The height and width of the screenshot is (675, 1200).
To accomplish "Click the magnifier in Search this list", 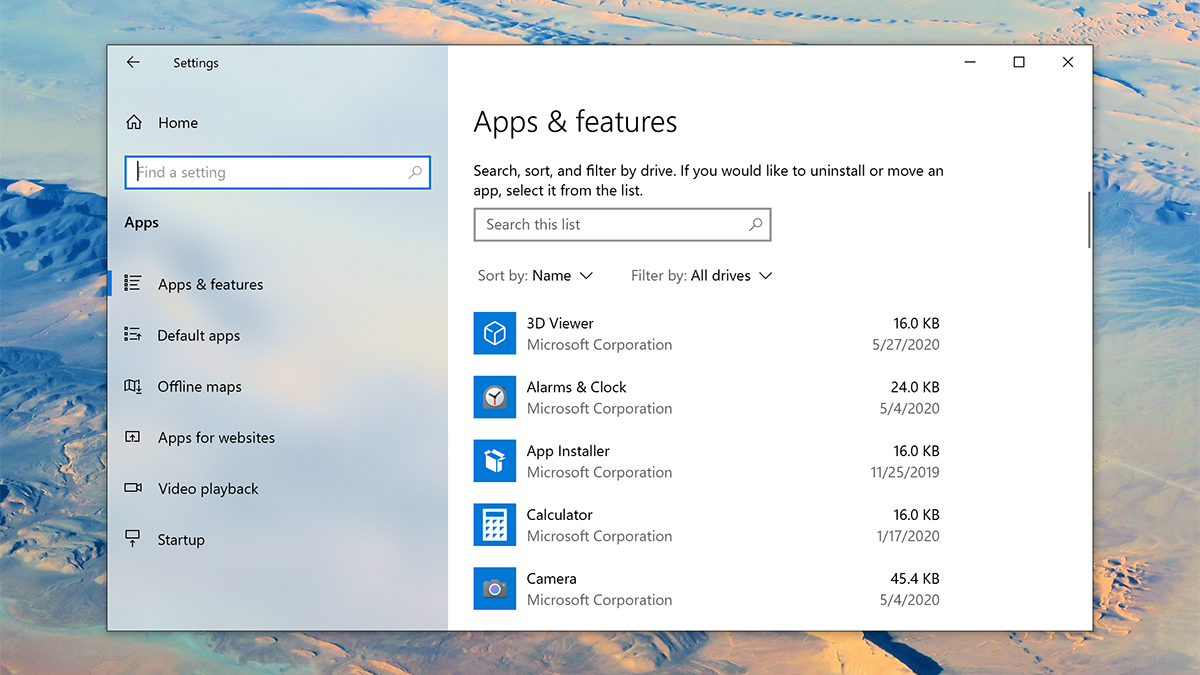I will point(756,225).
